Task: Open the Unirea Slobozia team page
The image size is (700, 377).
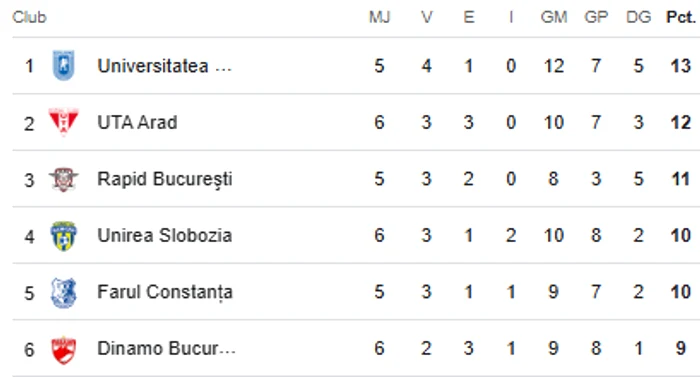Action: tap(165, 235)
